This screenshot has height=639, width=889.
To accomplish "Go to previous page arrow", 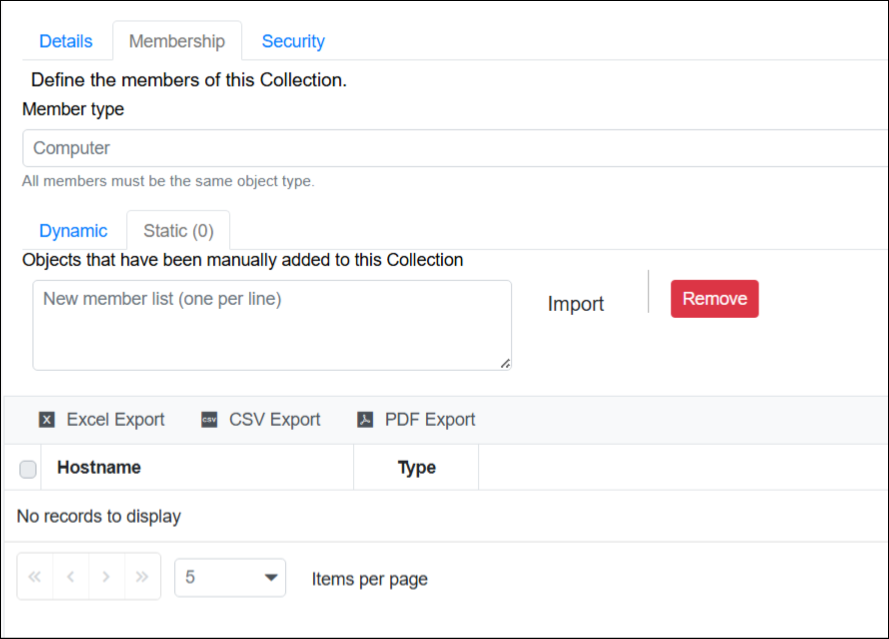I will pos(70,577).
